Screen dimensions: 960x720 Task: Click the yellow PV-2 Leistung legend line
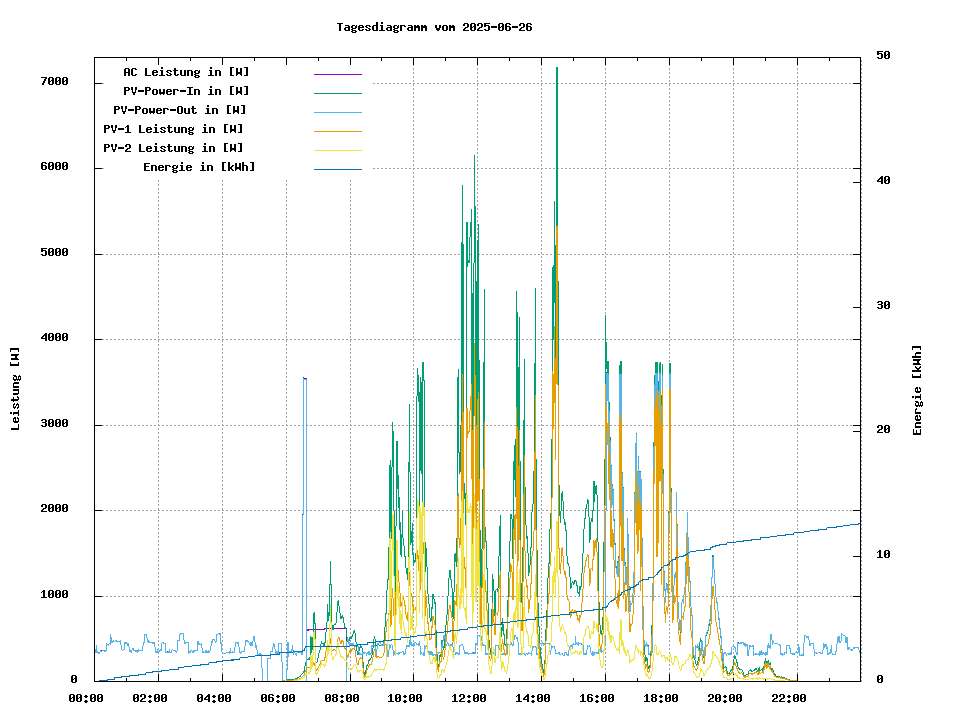point(337,150)
